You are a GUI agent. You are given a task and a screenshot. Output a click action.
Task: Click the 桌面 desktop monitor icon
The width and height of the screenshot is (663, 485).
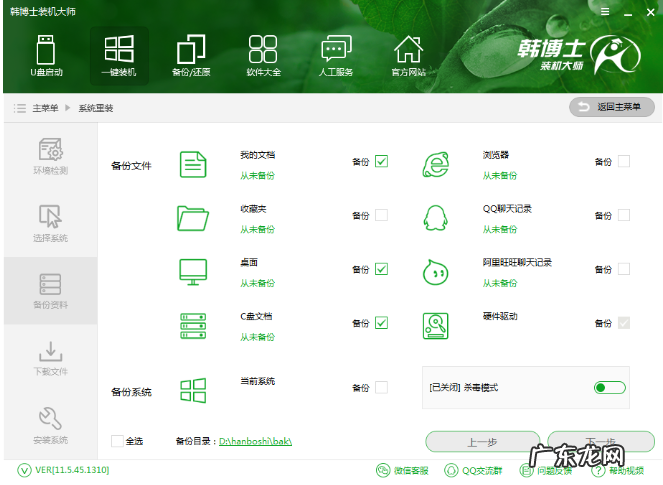point(193,272)
